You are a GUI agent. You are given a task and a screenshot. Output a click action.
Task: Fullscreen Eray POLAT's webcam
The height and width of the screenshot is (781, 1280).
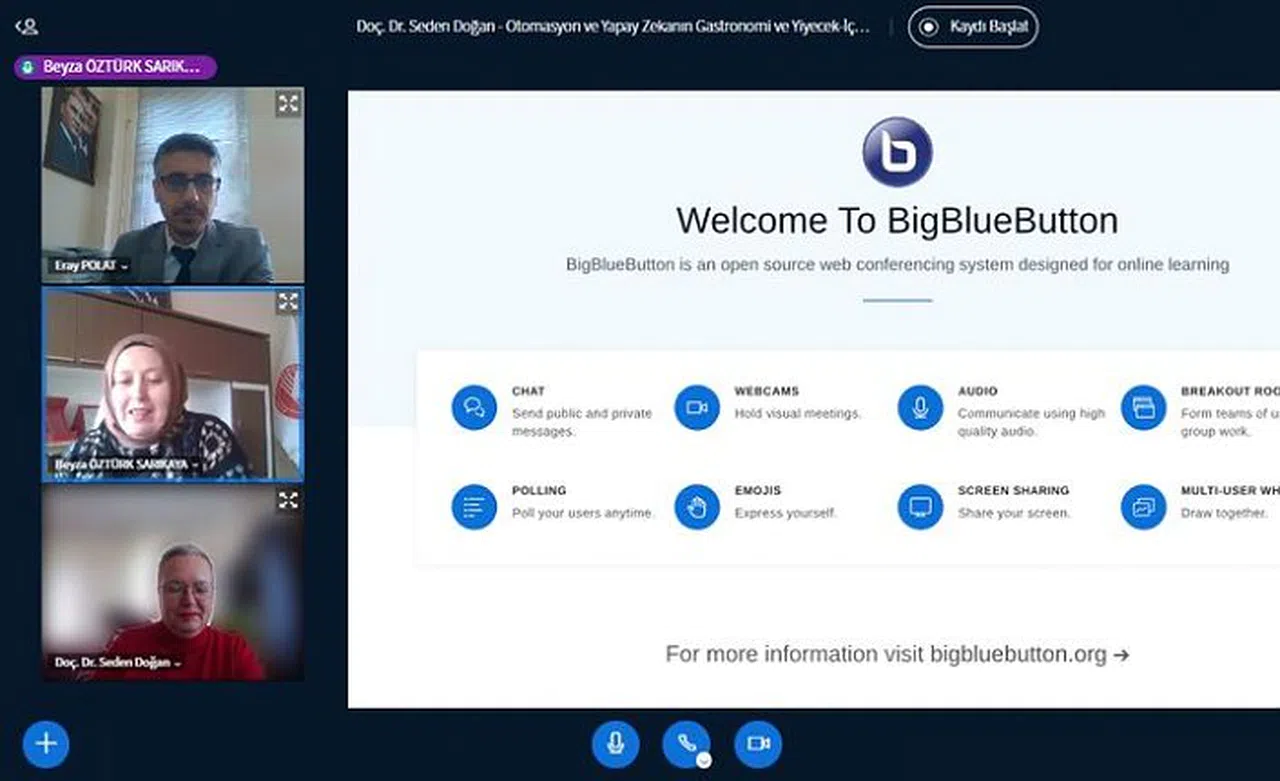(x=288, y=103)
